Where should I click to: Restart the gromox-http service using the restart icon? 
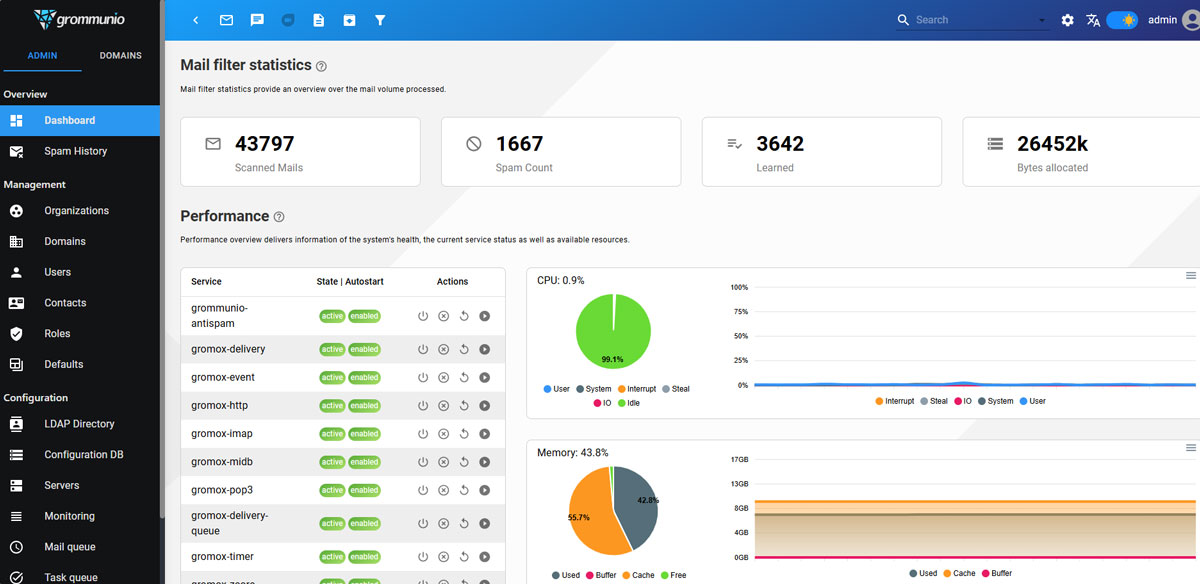[464, 405]
